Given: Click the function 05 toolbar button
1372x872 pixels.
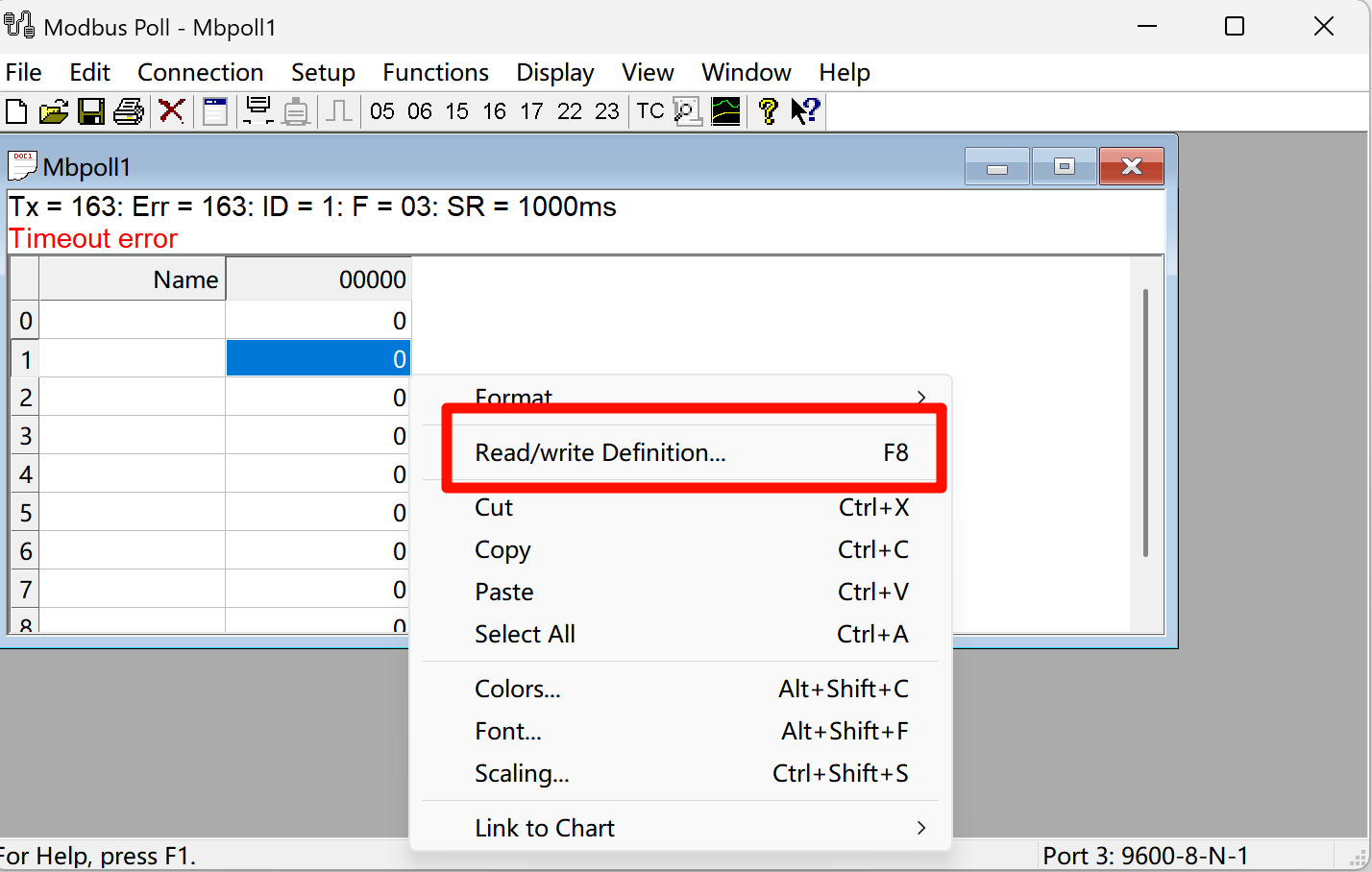Looking at the screenshot, I should (382, 111).
